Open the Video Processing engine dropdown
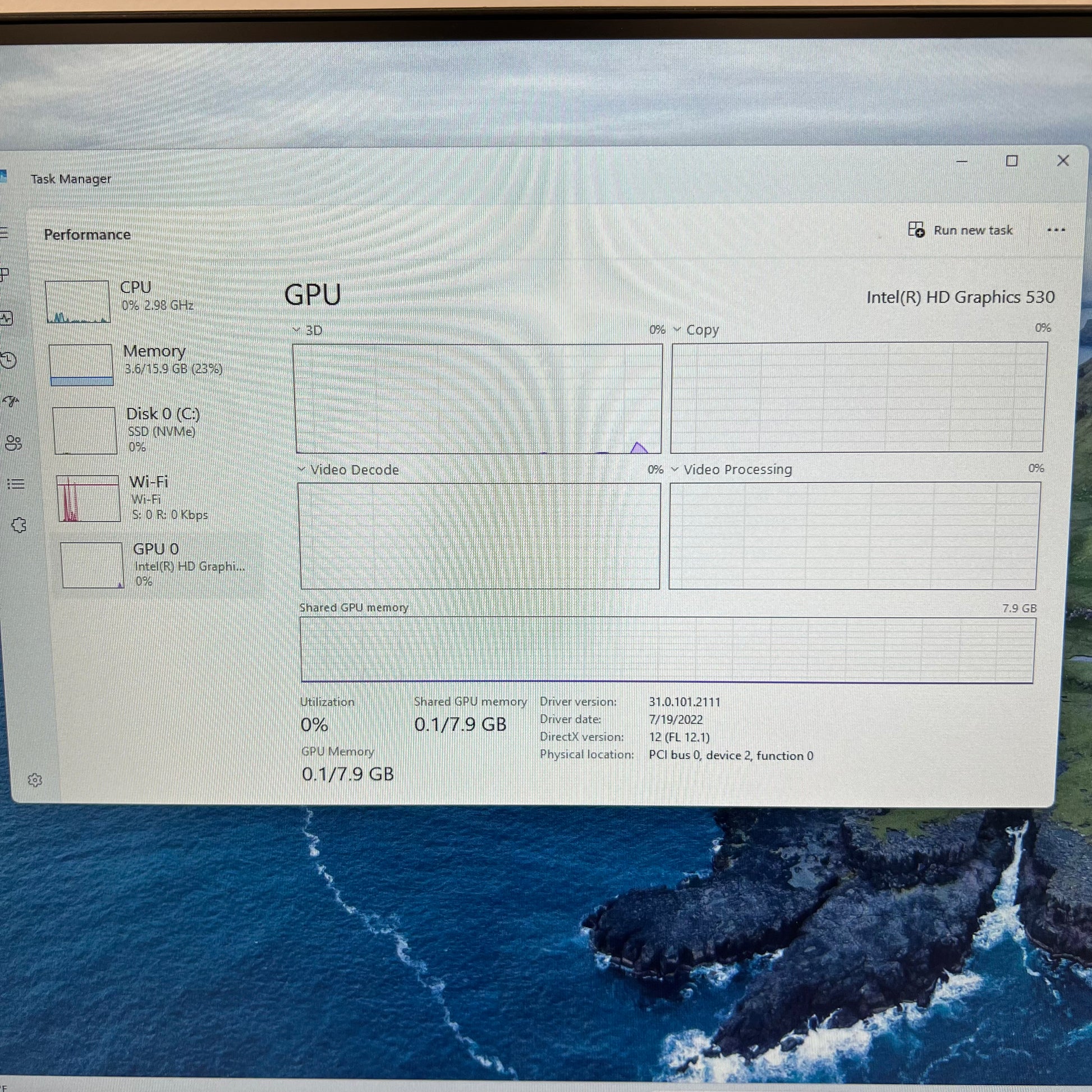 731,469
